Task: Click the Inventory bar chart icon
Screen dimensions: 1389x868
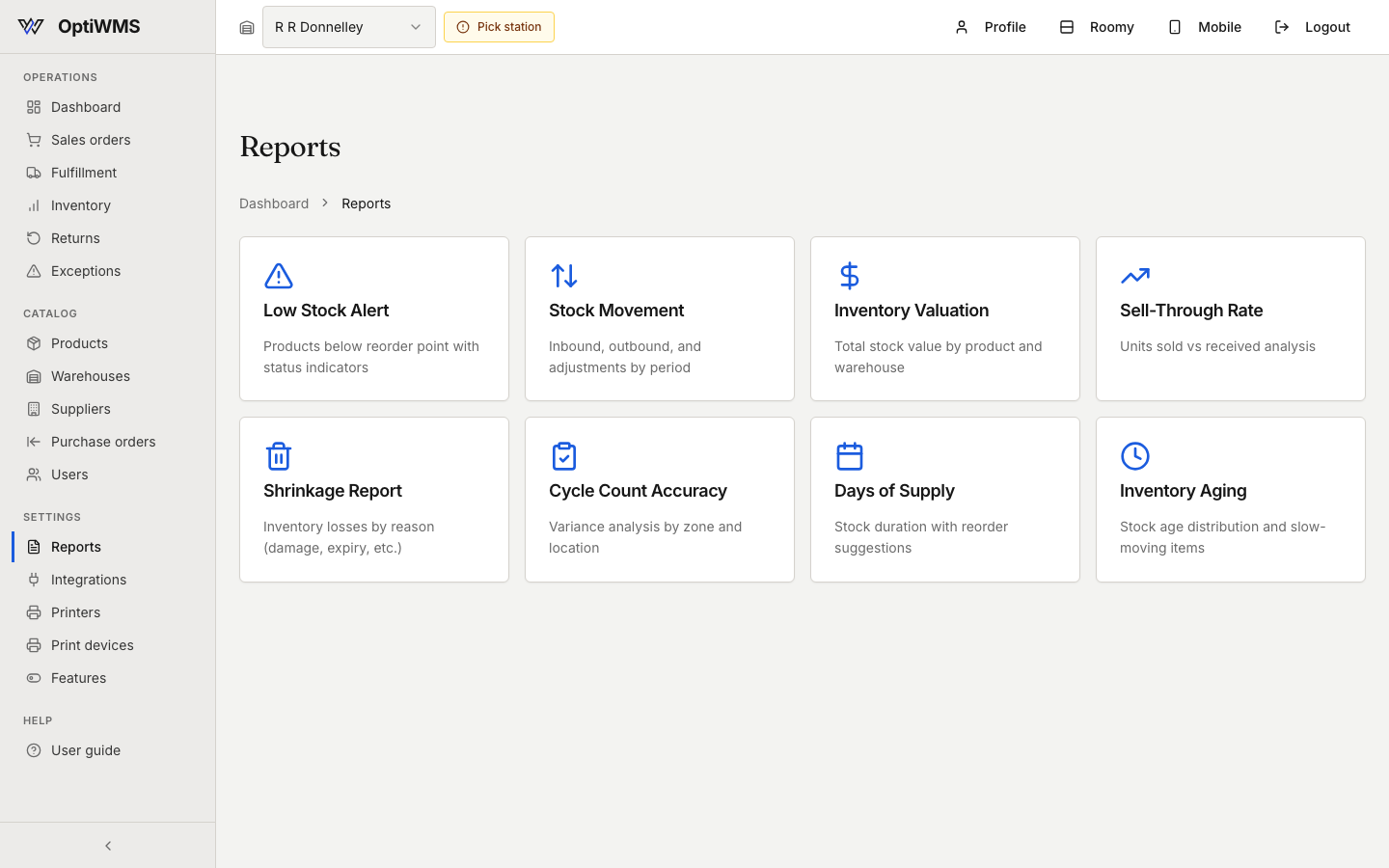Action: [x=34, y=205]
